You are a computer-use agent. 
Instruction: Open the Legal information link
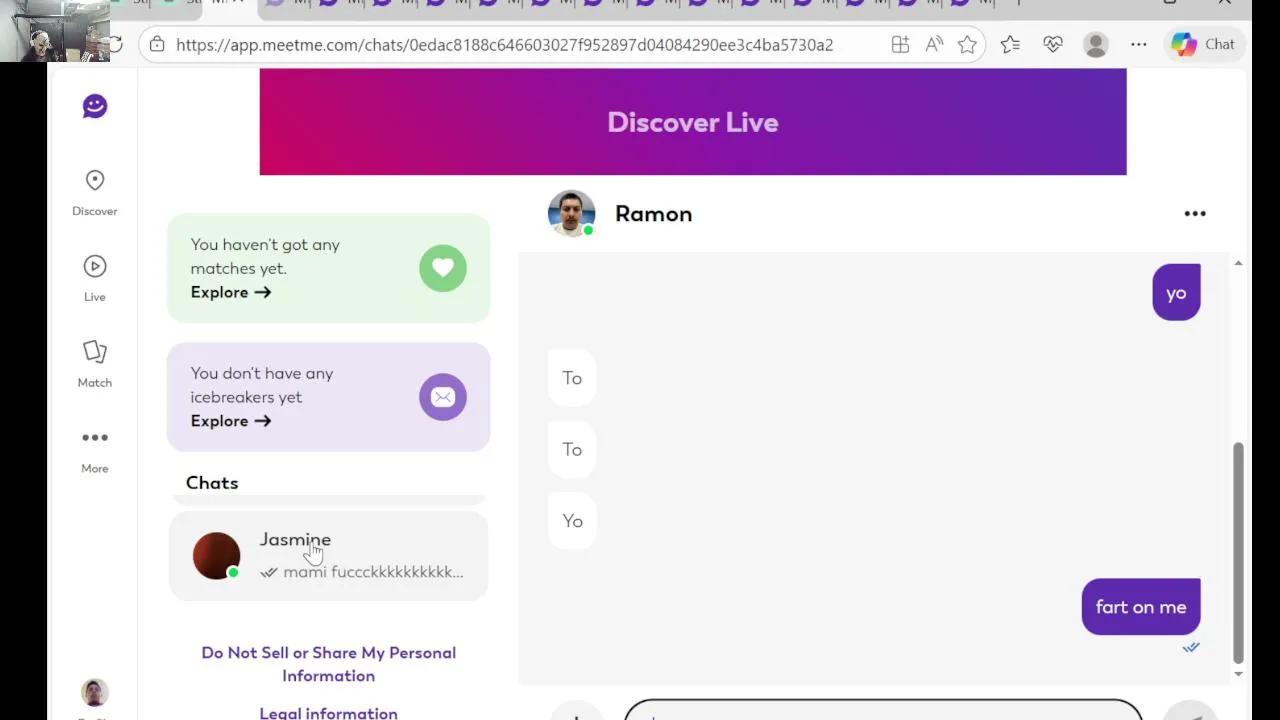click(x=328, y=713)
